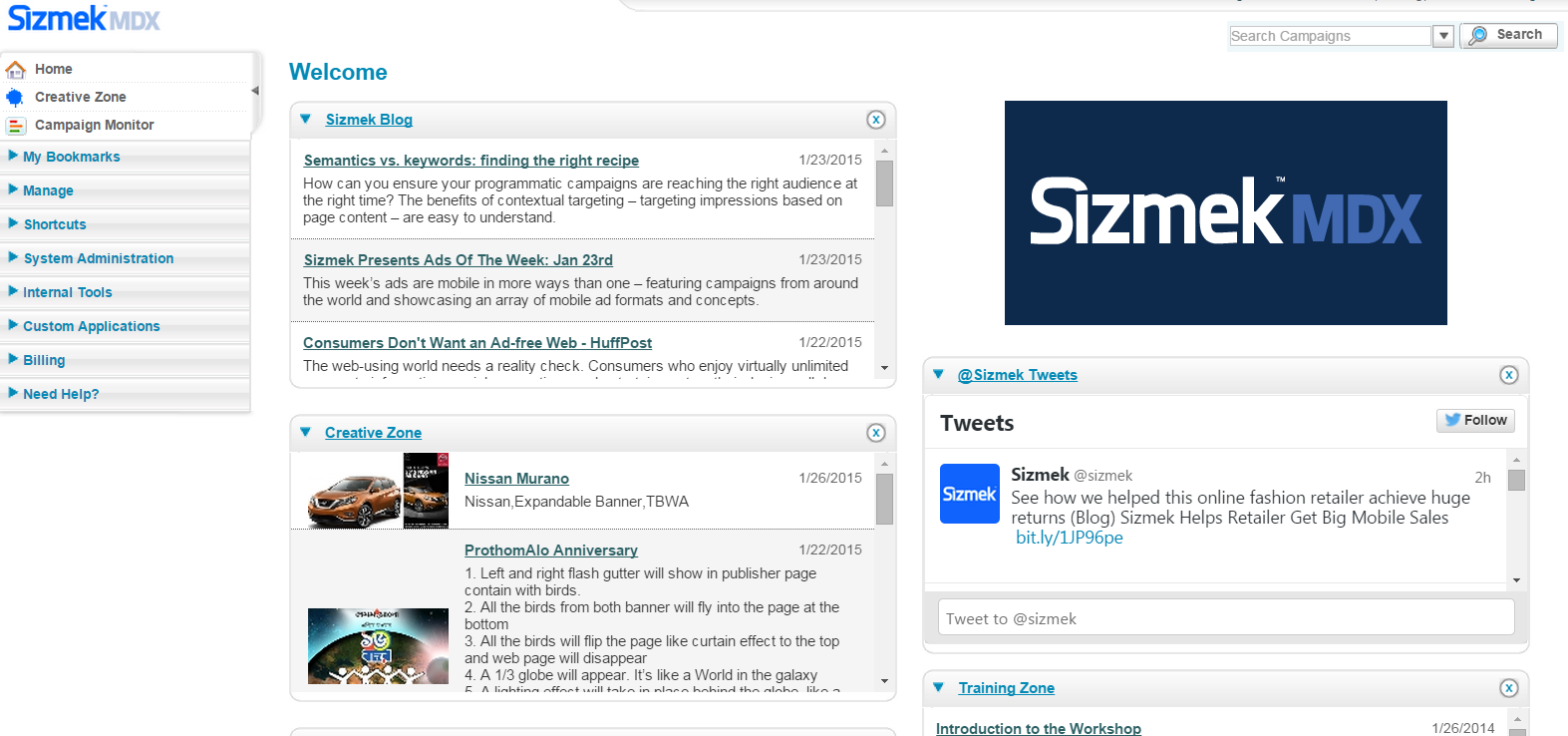Open the ProthomAlo Anniversary creative
This screenshot has height=736, width=1568.
[x=551, y=551]
